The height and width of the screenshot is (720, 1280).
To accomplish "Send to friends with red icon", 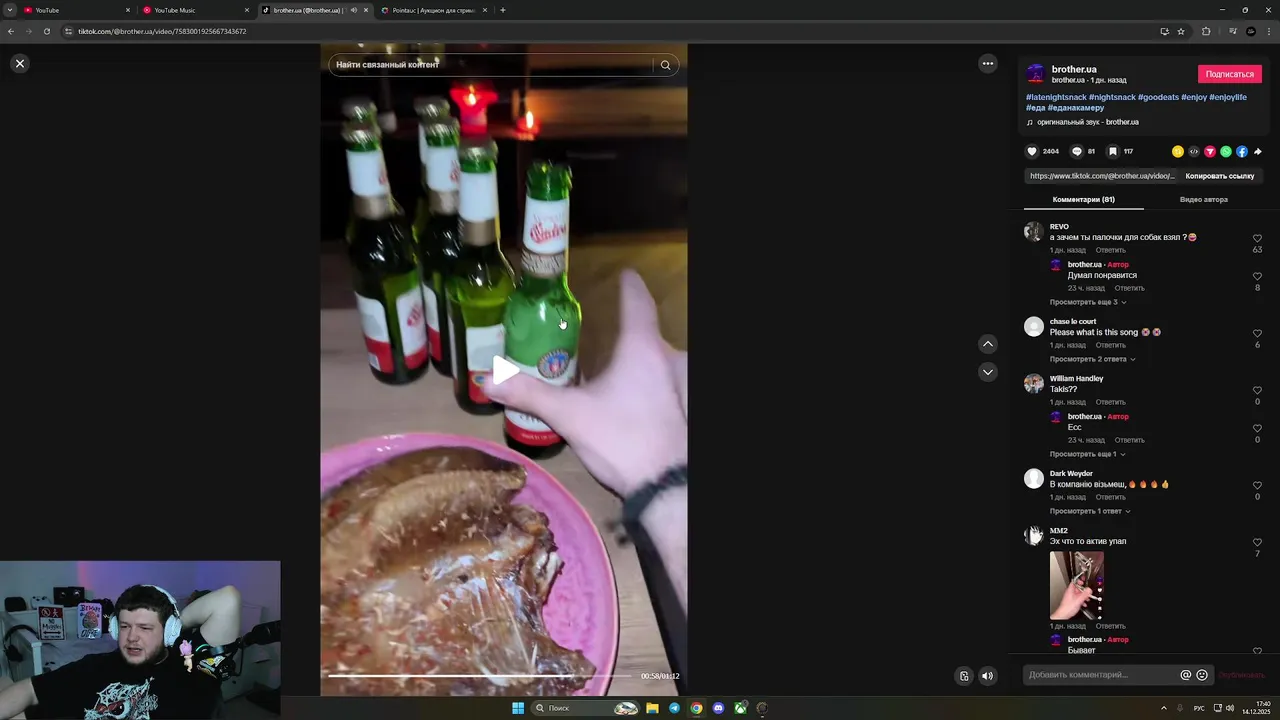I will 1210,152.
